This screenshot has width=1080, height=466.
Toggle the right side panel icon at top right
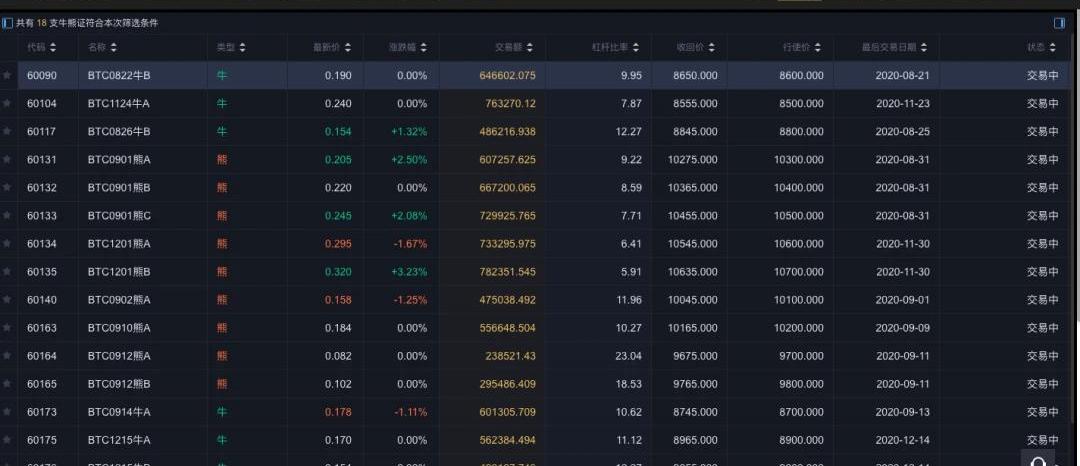[x=1059, y=23]
